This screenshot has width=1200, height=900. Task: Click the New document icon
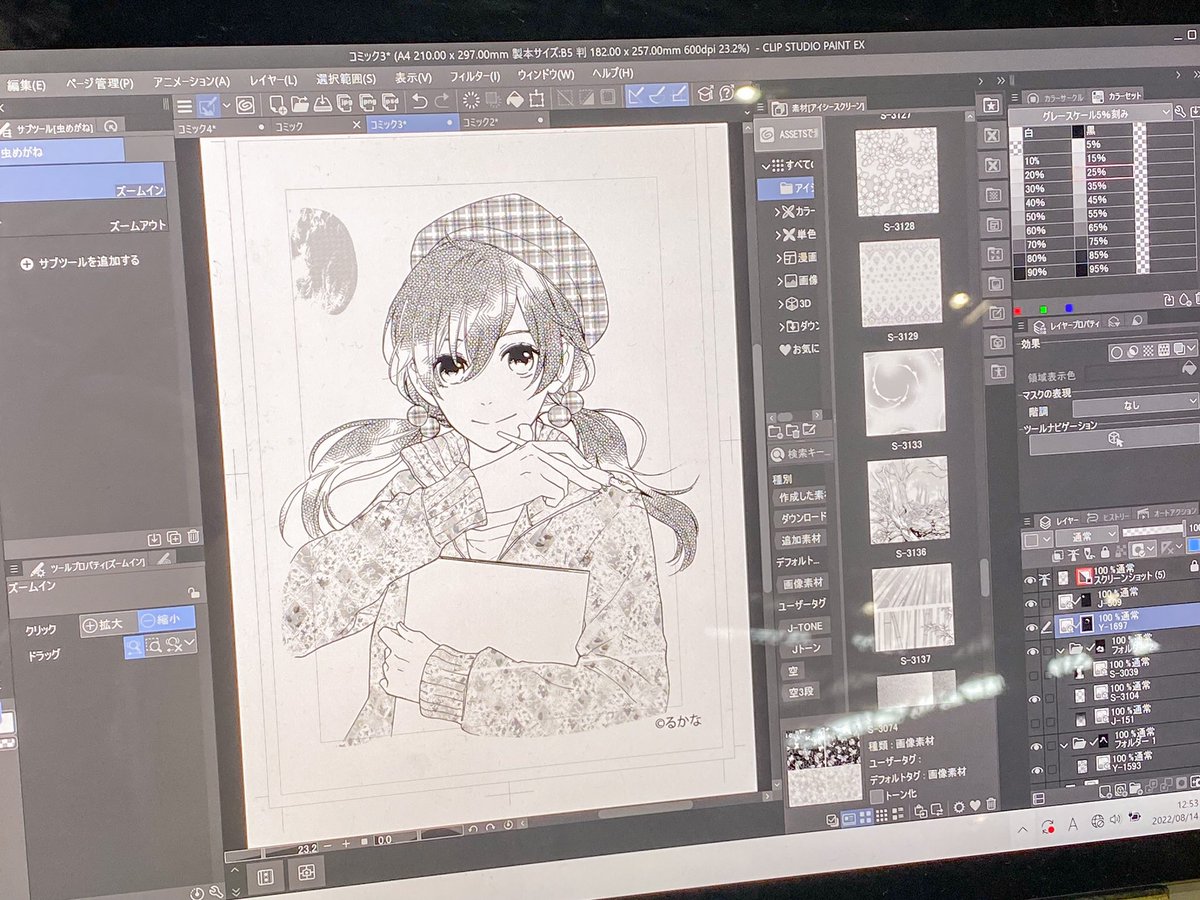[x=277, y=103]
